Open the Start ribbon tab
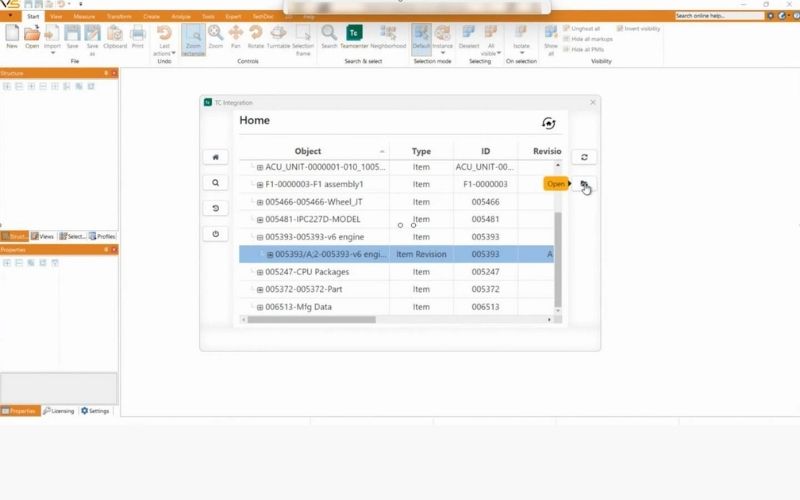 pos(33,16)
